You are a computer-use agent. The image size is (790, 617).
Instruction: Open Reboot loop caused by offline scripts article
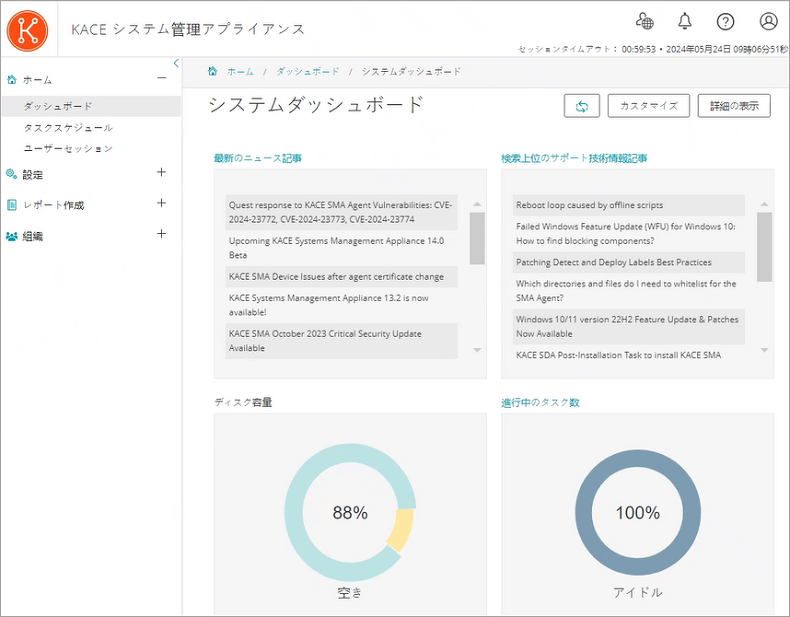(628, 205)
